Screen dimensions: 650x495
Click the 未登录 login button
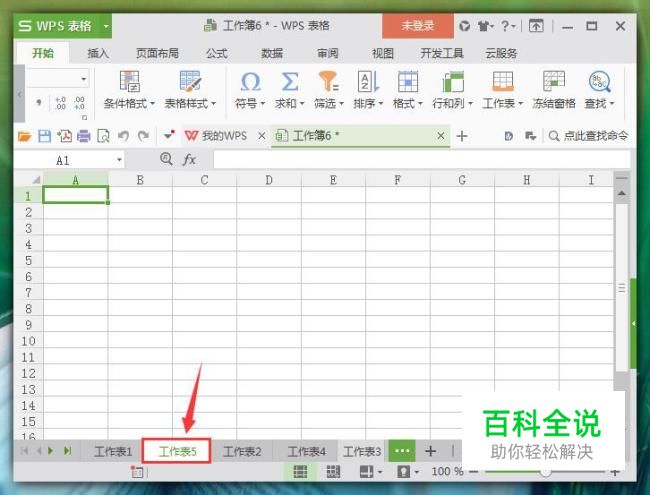(x=418, y=26)
